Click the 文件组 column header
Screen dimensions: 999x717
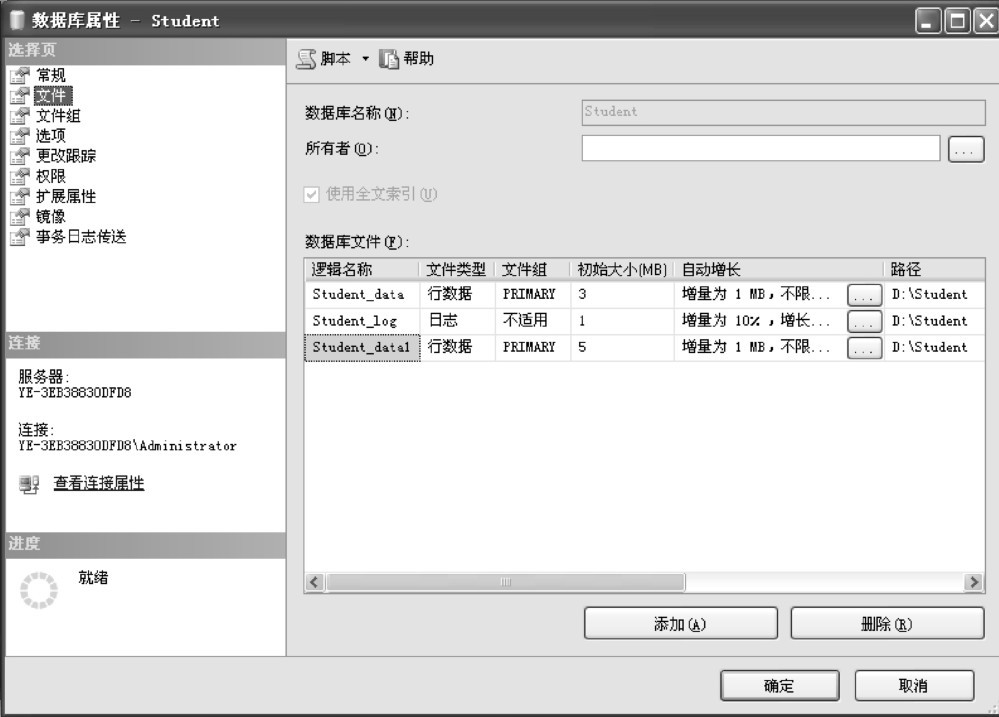pos(533,270)
